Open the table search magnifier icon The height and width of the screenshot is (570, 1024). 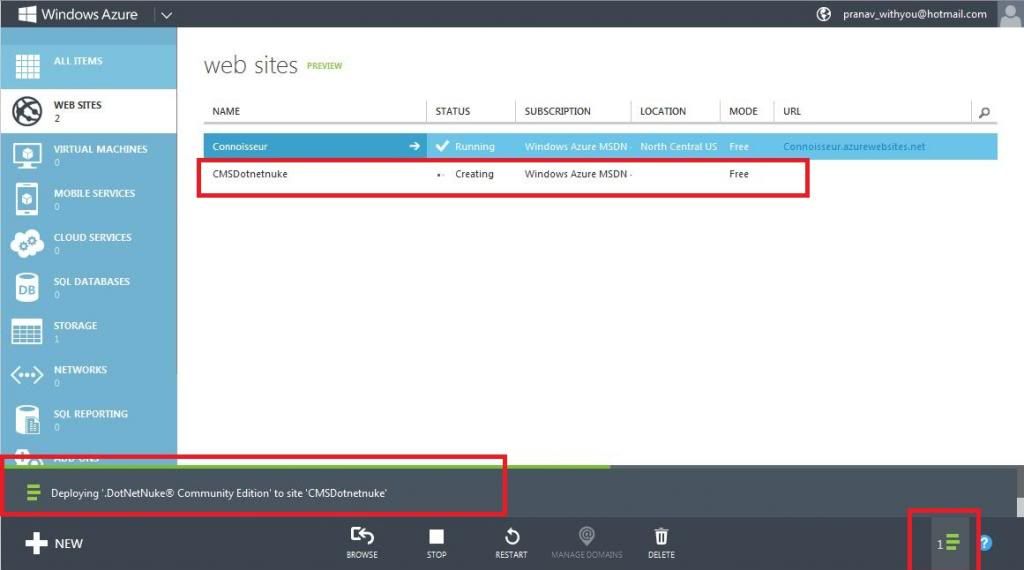[984, 112]
